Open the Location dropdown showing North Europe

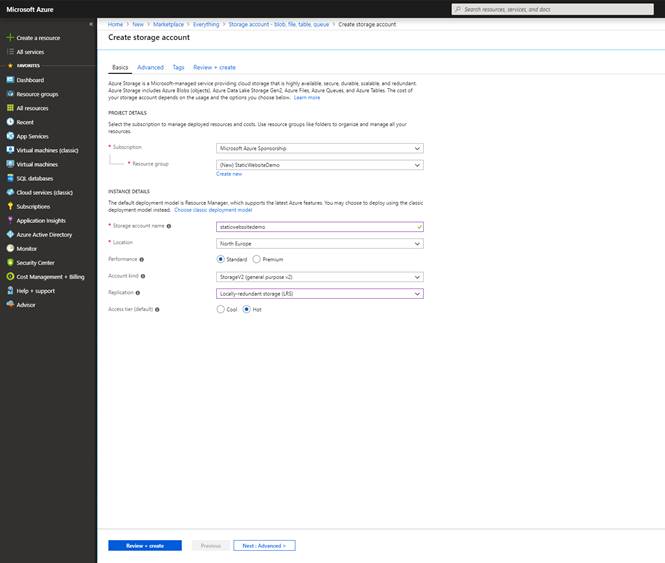[x=320, y=244]
